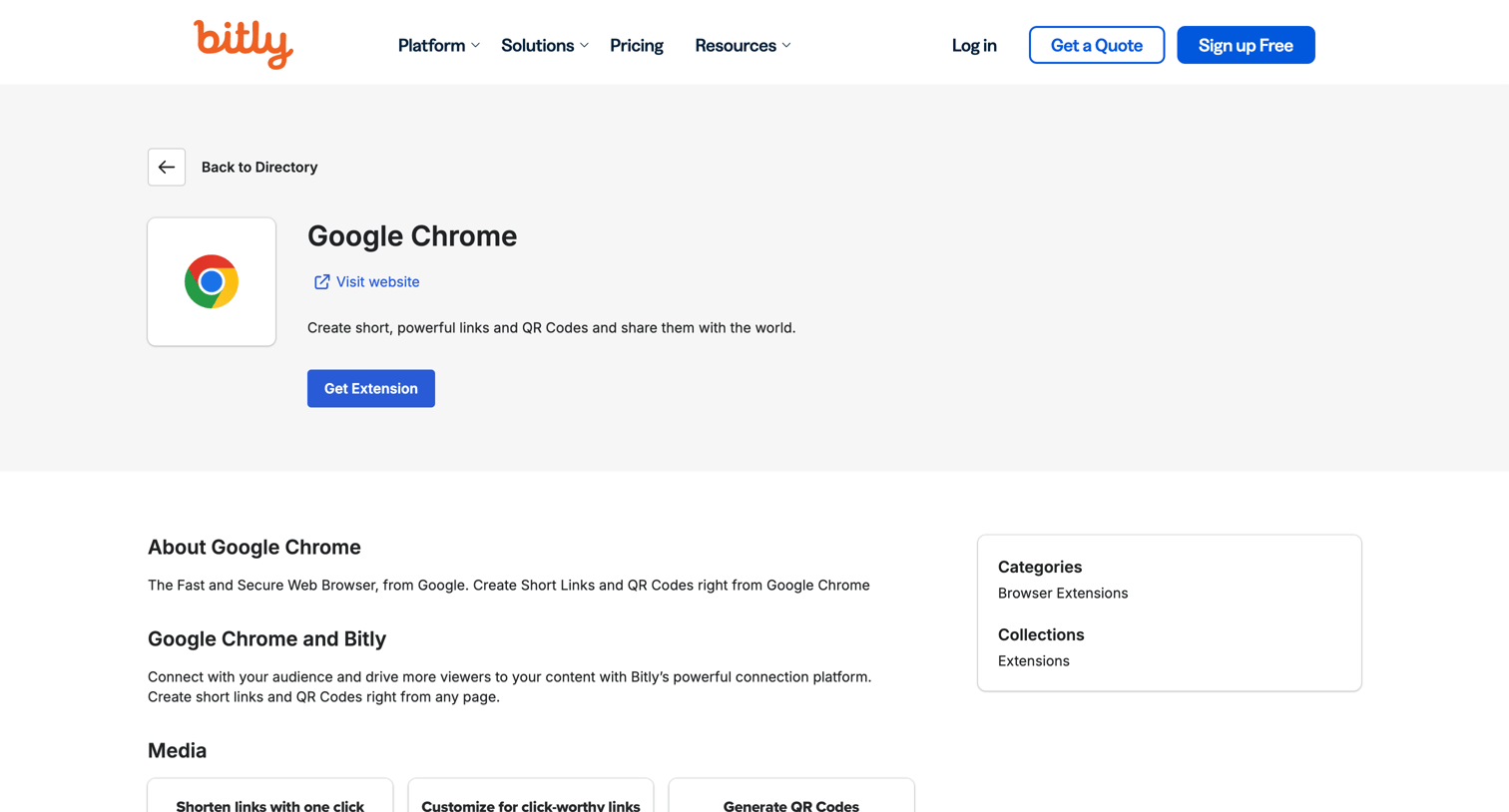Viewport: 1509px width, 812px height.
Task: Open the Solutions menu label
Action: pyautogui.click(x=537, y=45)
